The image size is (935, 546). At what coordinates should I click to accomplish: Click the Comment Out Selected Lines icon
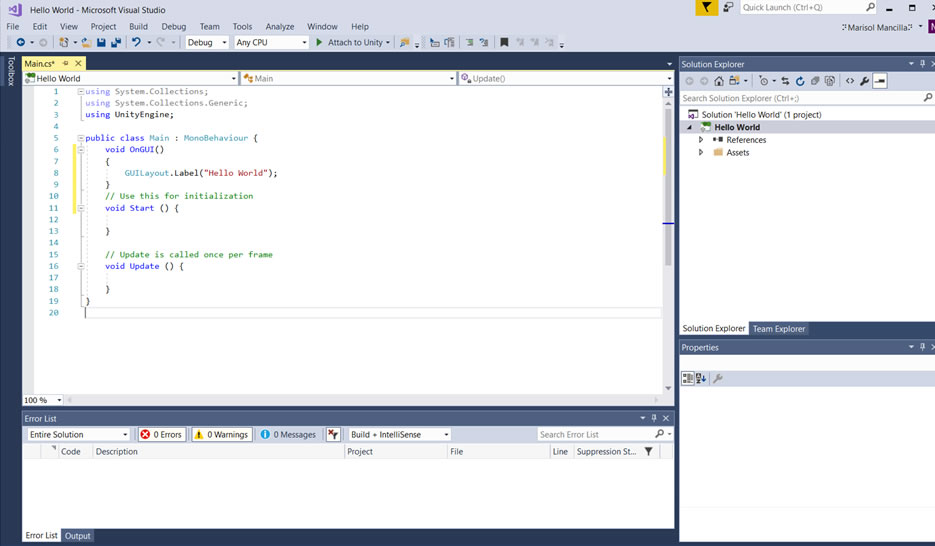tap(469, 42)
